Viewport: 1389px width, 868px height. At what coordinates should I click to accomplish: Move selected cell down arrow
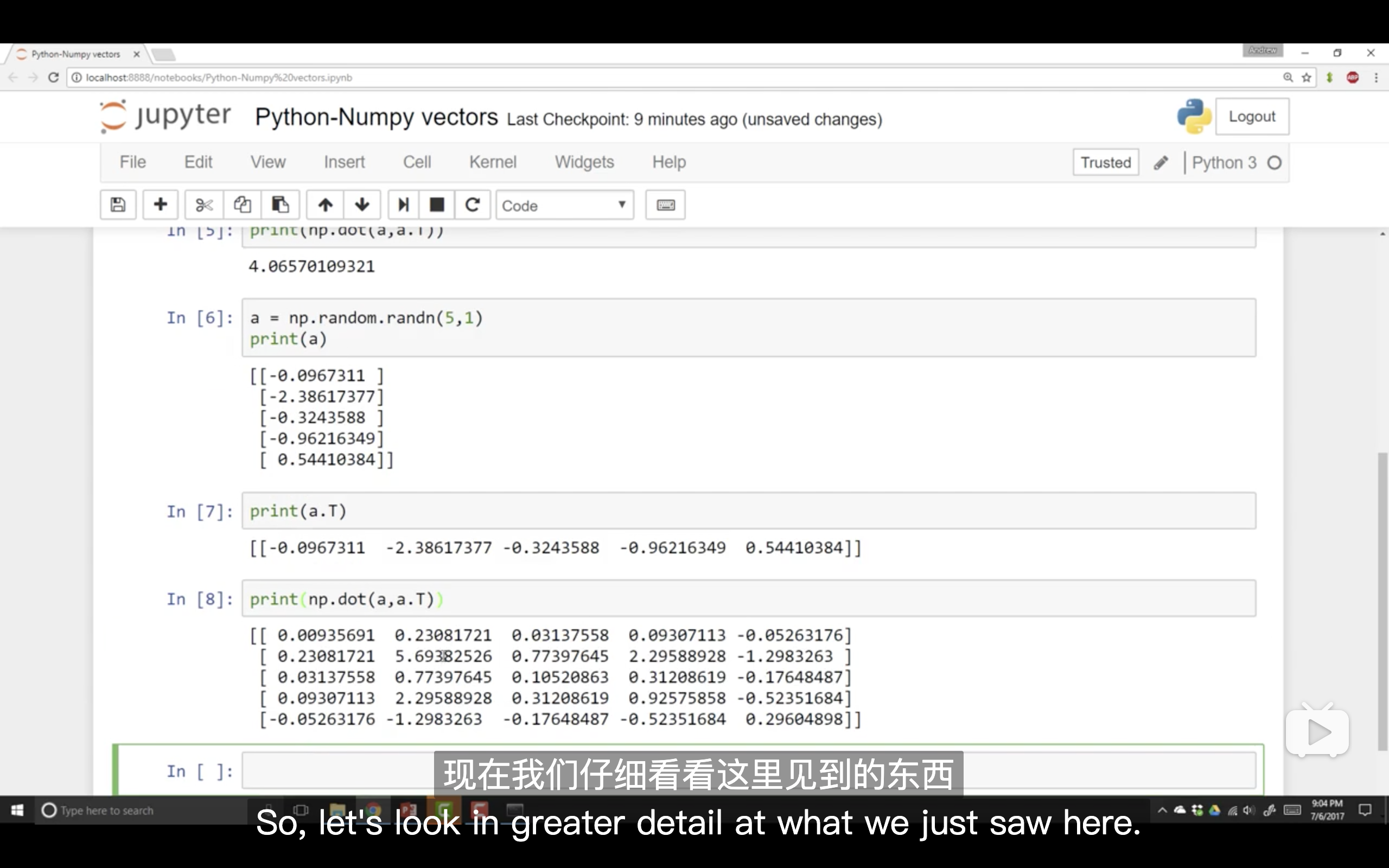[362, 205]
